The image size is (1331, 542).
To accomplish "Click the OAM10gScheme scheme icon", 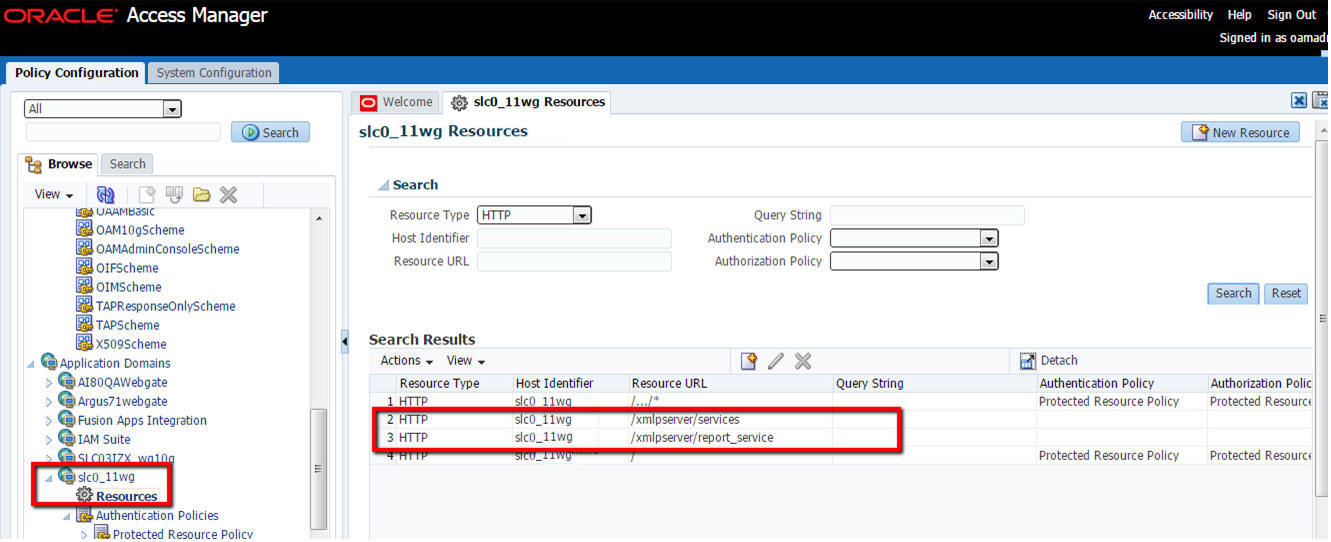I will [x=84, y=230].
